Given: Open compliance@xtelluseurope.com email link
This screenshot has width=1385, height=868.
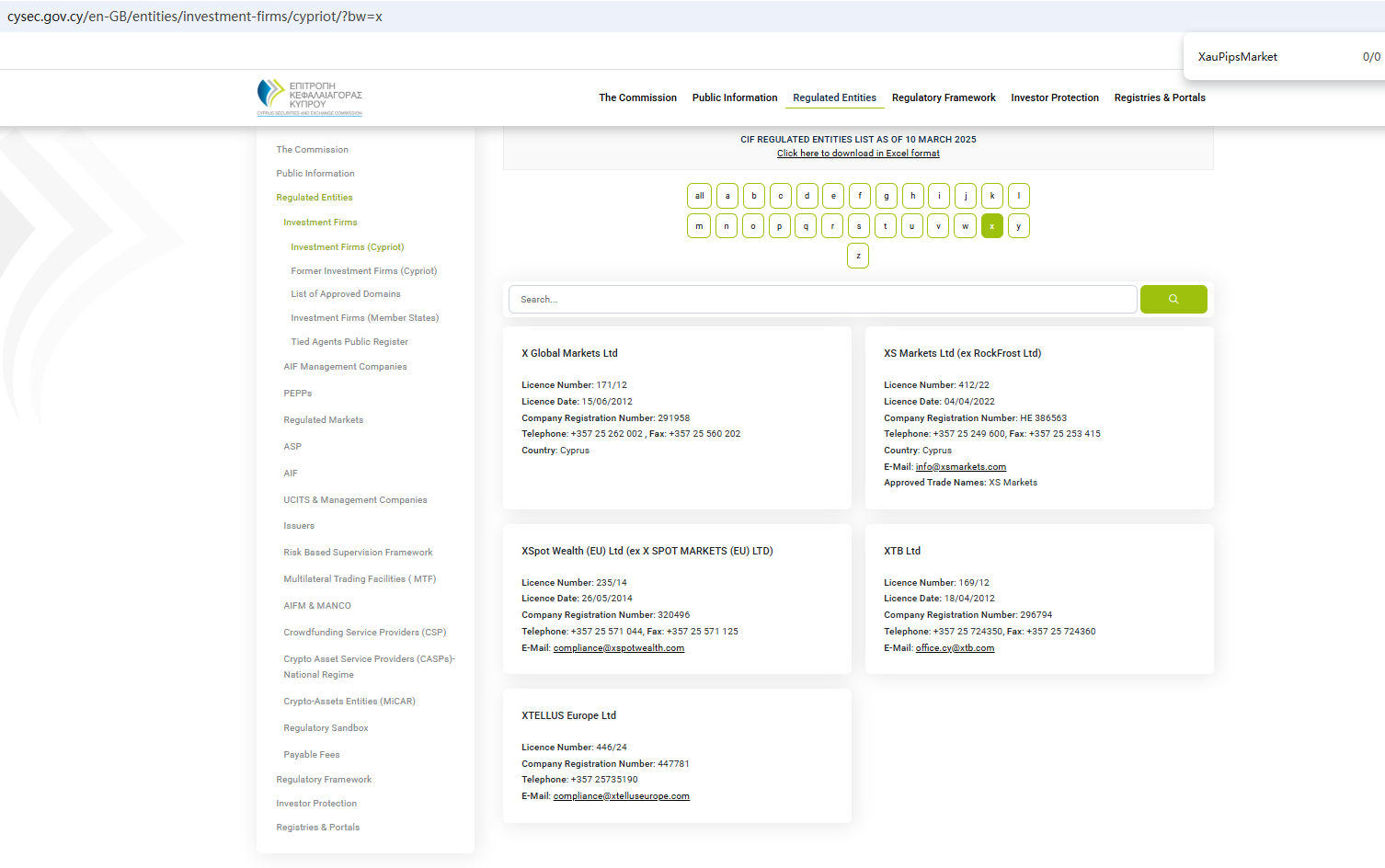Looking at the screenshot, I should 622,796.
